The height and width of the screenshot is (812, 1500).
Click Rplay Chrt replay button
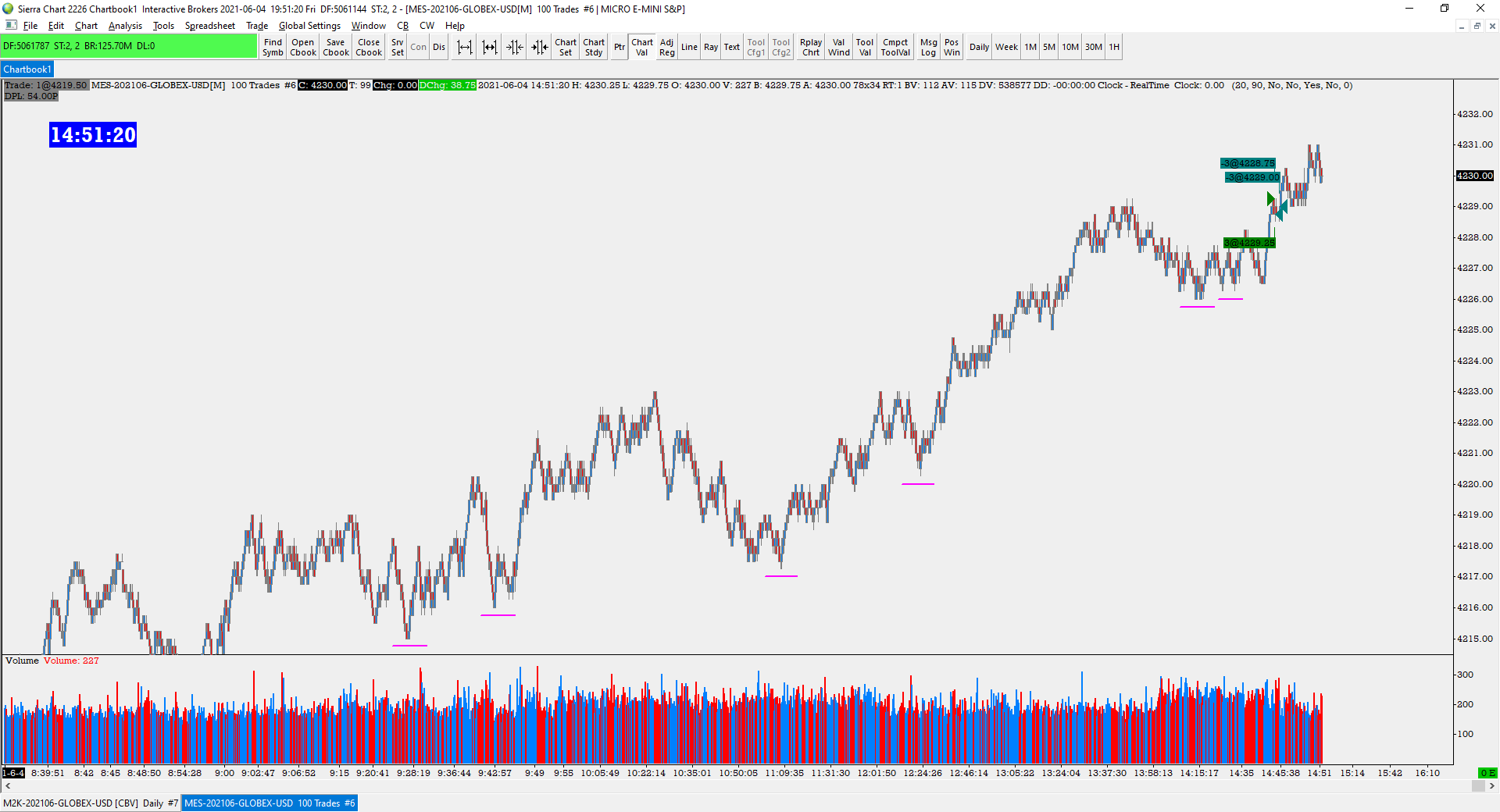811,47
